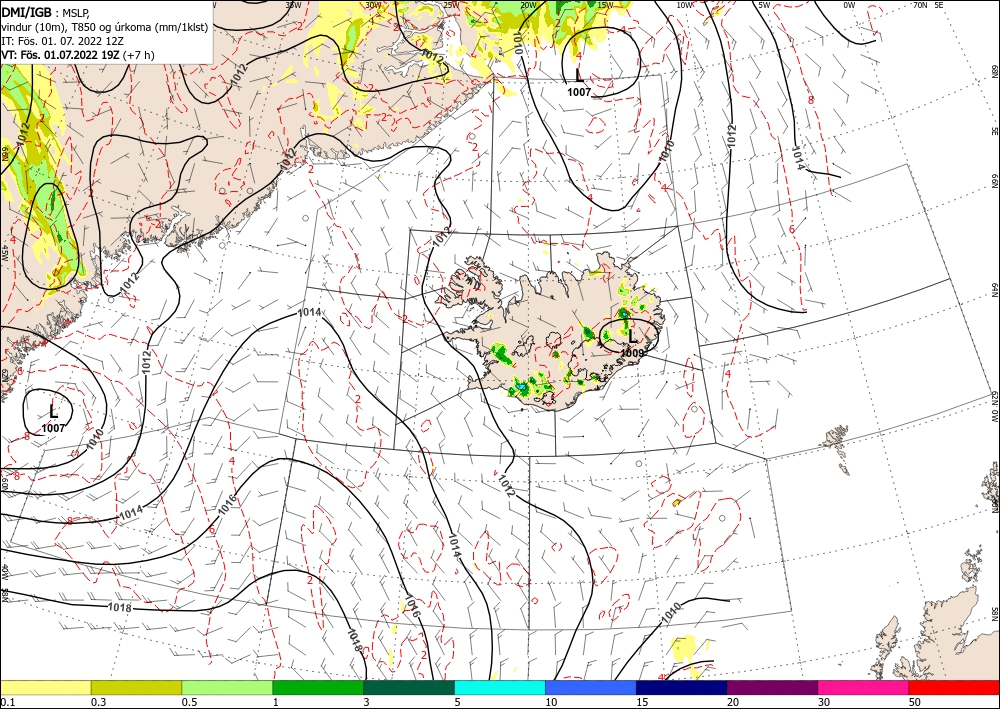
Task: Pick the cyan 5 to 10 legend swatch
Action: (x=500, y=687)
